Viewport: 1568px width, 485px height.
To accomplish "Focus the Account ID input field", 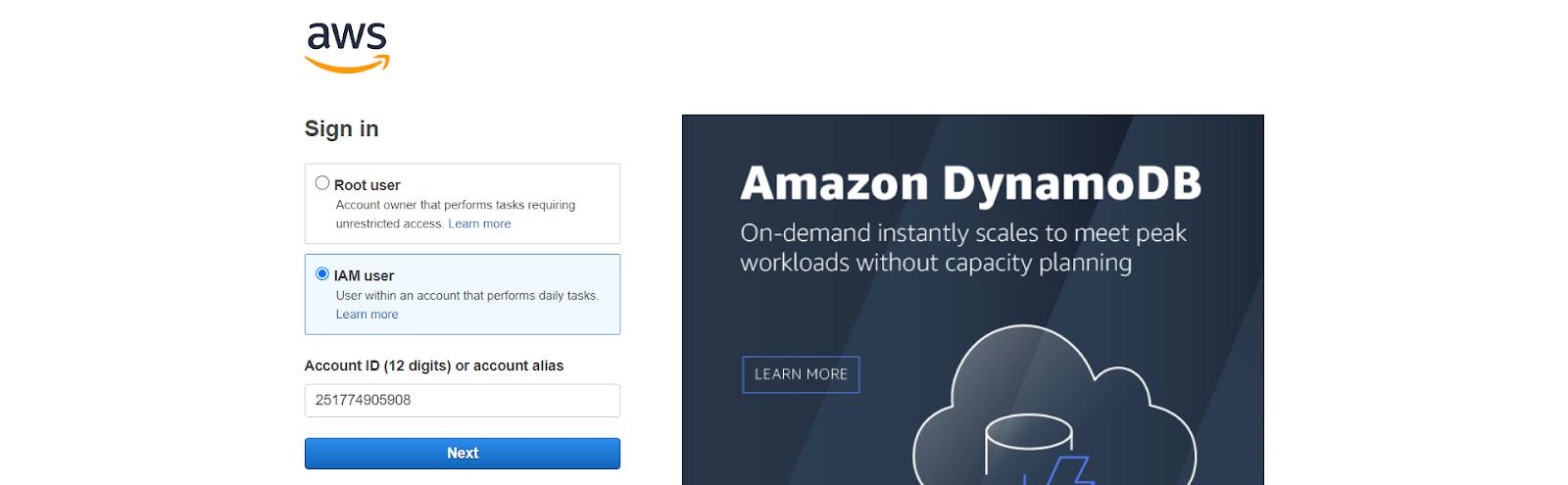I will click(x=463, y=401).
